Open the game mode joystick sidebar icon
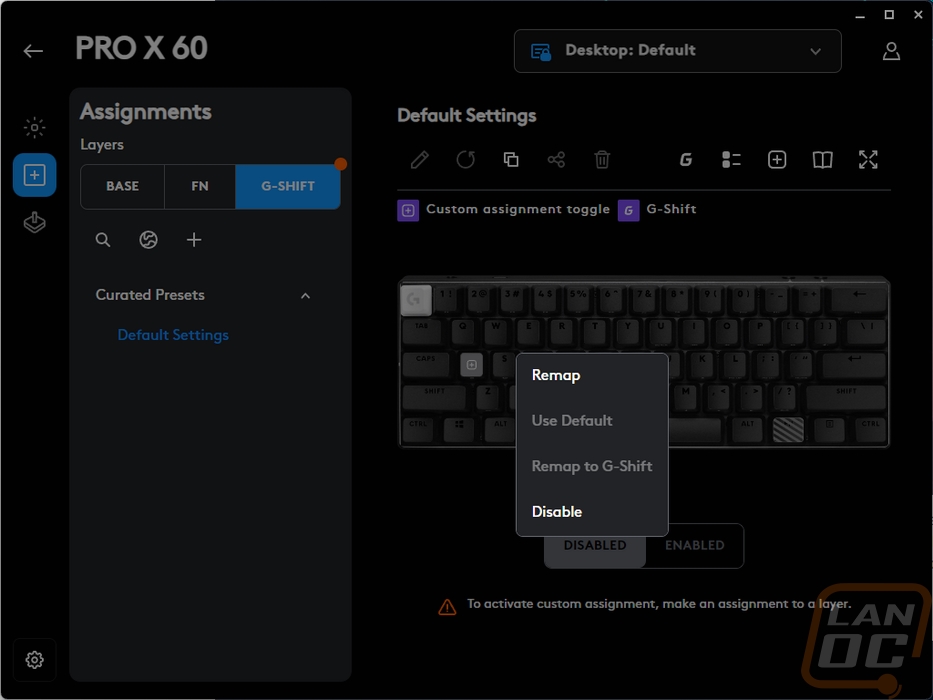 pyautogui.click(x=35, y=223)
